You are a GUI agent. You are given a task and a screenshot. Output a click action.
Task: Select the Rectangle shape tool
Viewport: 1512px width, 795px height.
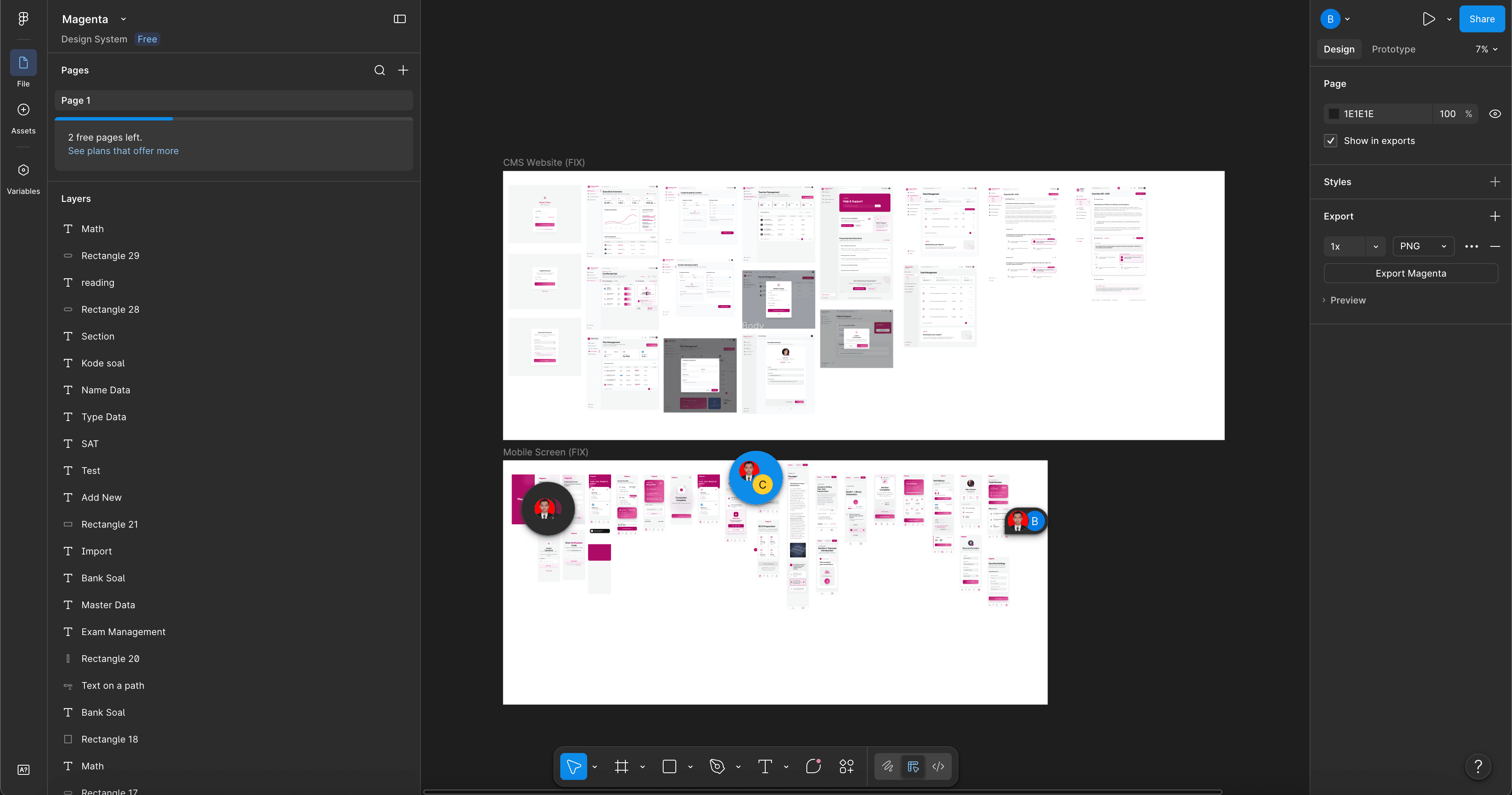[669, 766]
